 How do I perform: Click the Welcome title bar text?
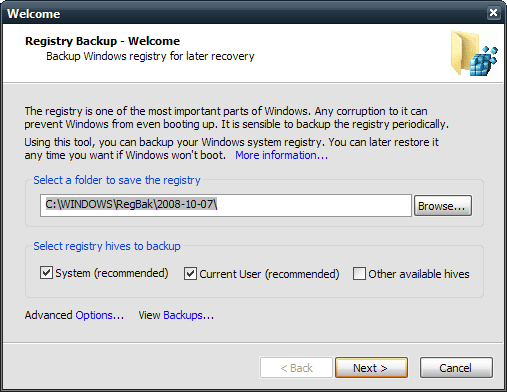coord(34,14)
